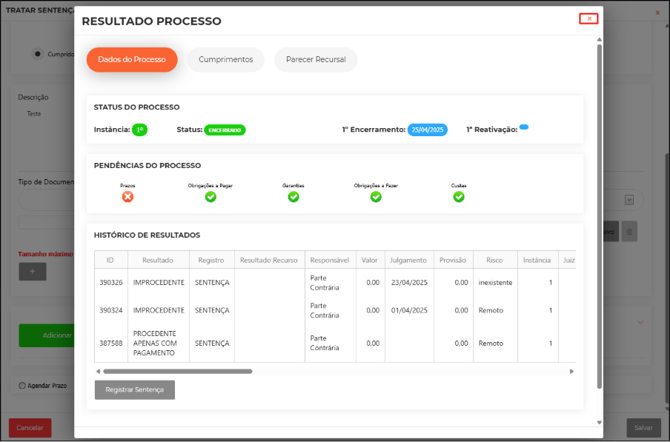
Task: Click the blue 1º Encerramento date badge
Action: click(x=427, y=130)
